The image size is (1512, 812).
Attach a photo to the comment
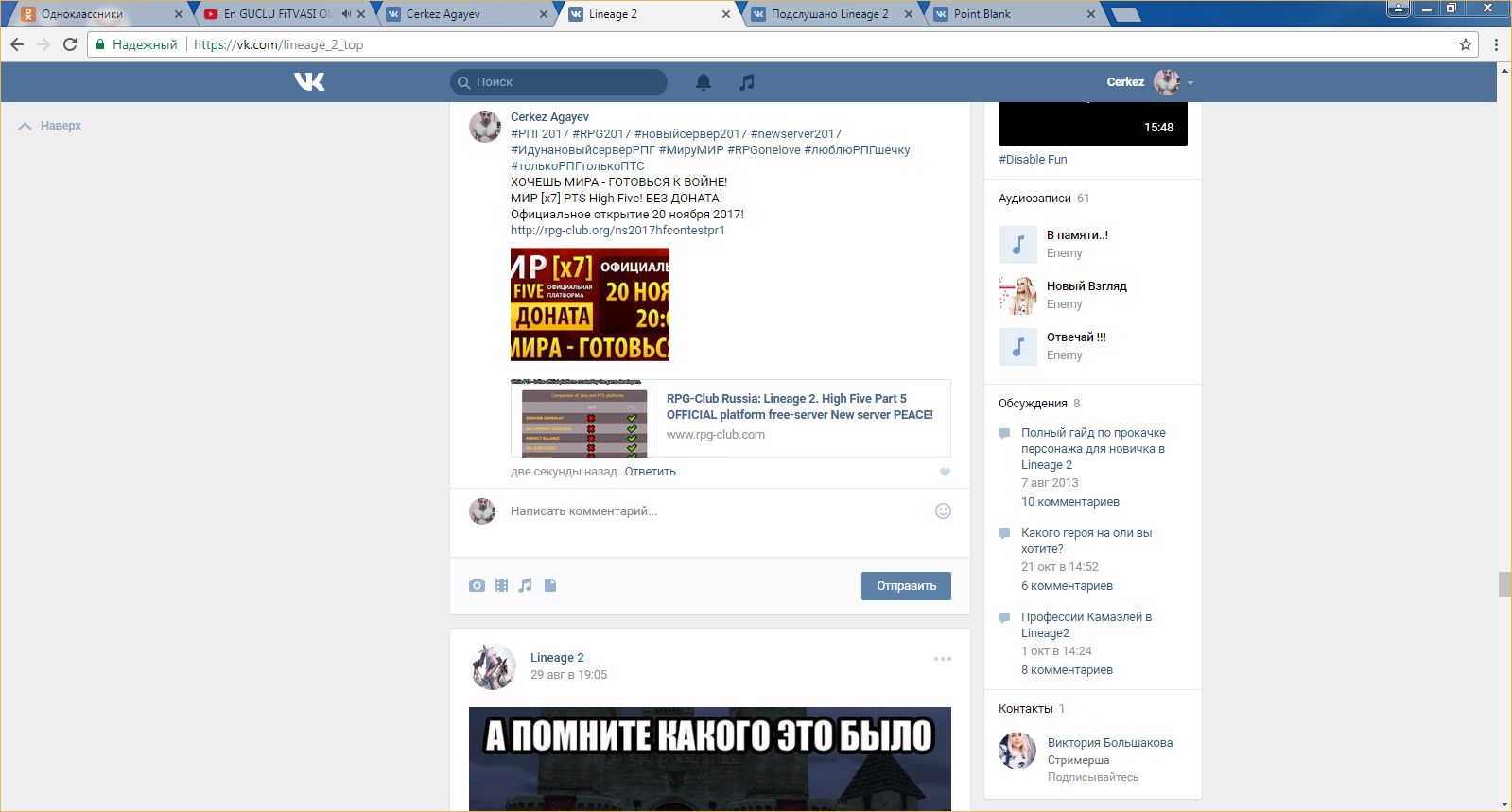click(477, 585)
